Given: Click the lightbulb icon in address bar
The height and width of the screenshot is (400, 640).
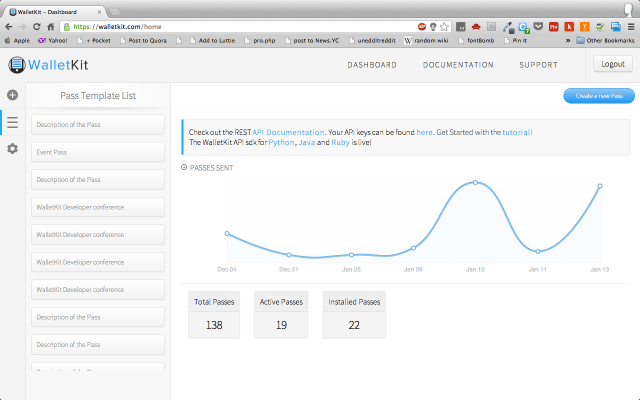Looking at the screenshot, I should pos(433,27).
